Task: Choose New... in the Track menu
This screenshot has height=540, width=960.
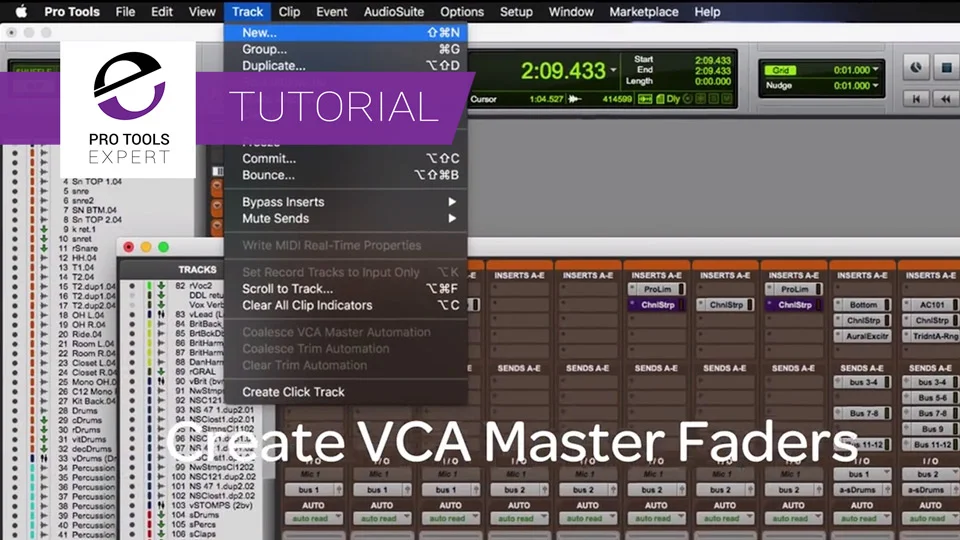Action: point(345,32)
